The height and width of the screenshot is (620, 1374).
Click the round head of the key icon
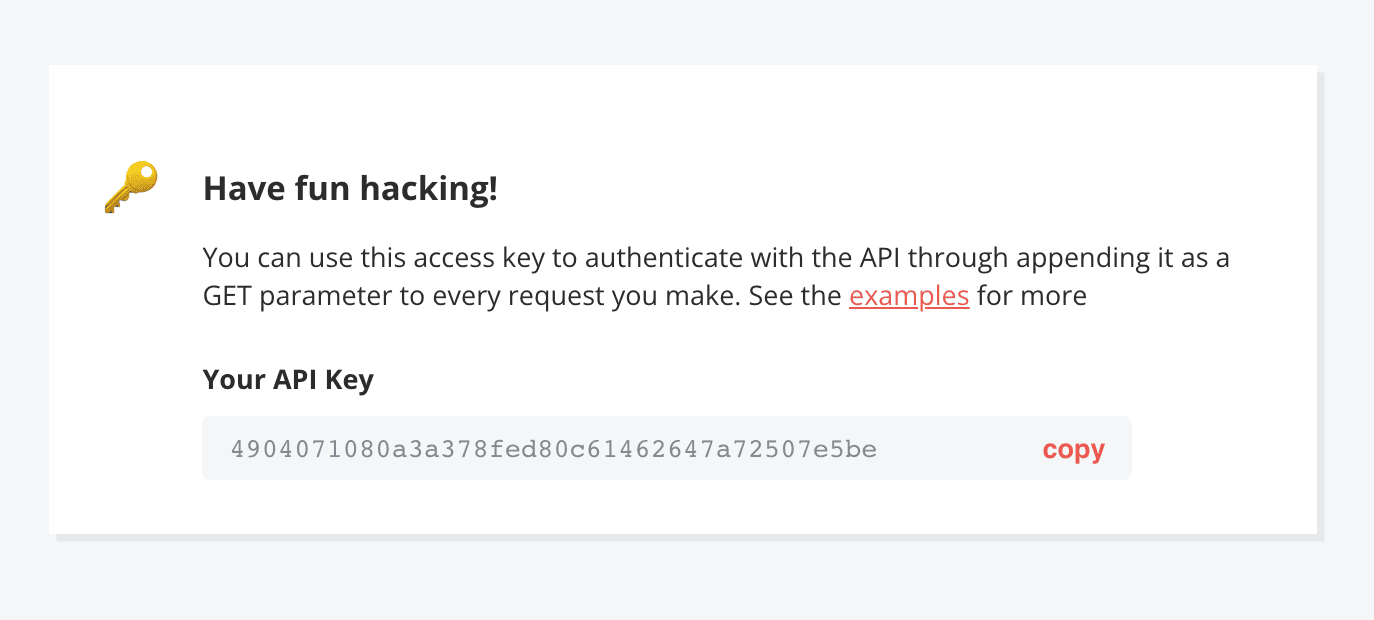click(144, 177)
